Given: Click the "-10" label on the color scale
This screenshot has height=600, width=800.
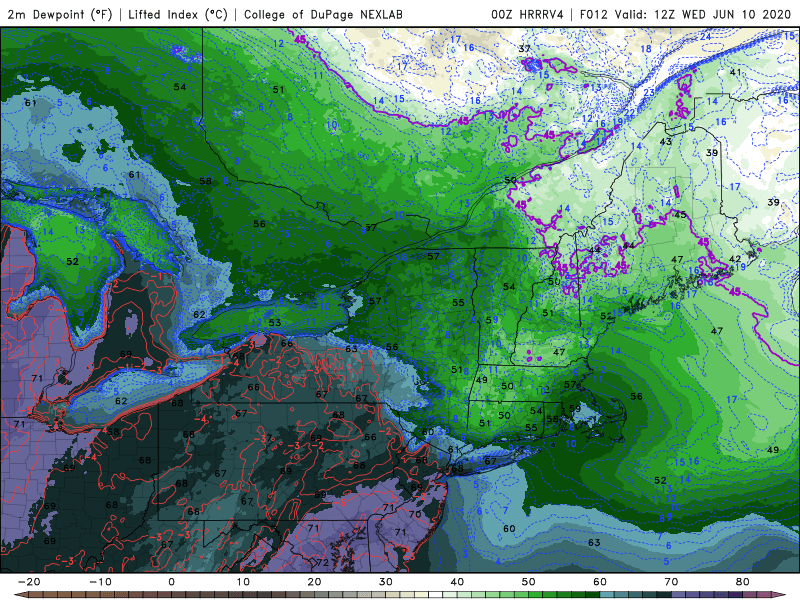Looking at the screenshot, I should (100, 582).
